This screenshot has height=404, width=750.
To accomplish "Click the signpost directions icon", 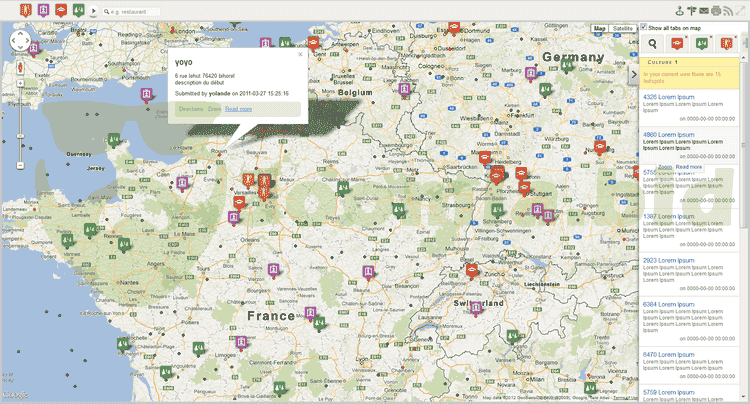I will point(691,10).
